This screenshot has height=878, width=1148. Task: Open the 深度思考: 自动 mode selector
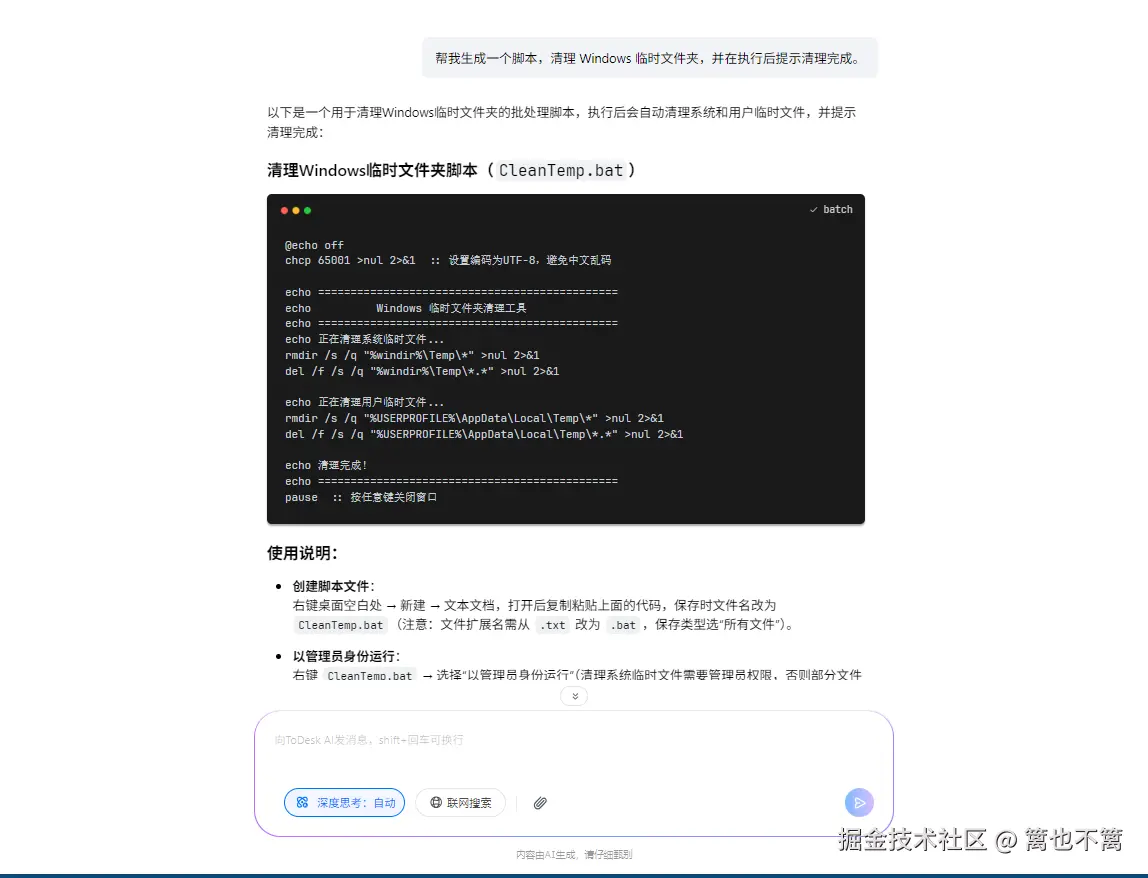tap(344, 803)
